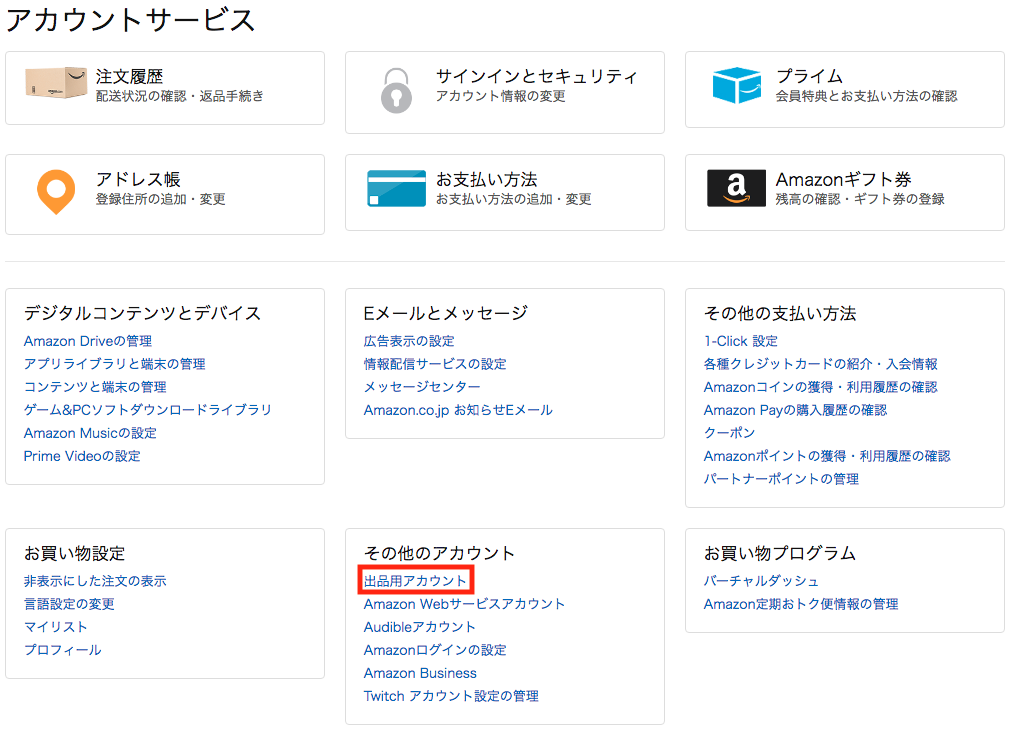
Task: Click the blue credit card icon
Action: (x=396, y=188)
